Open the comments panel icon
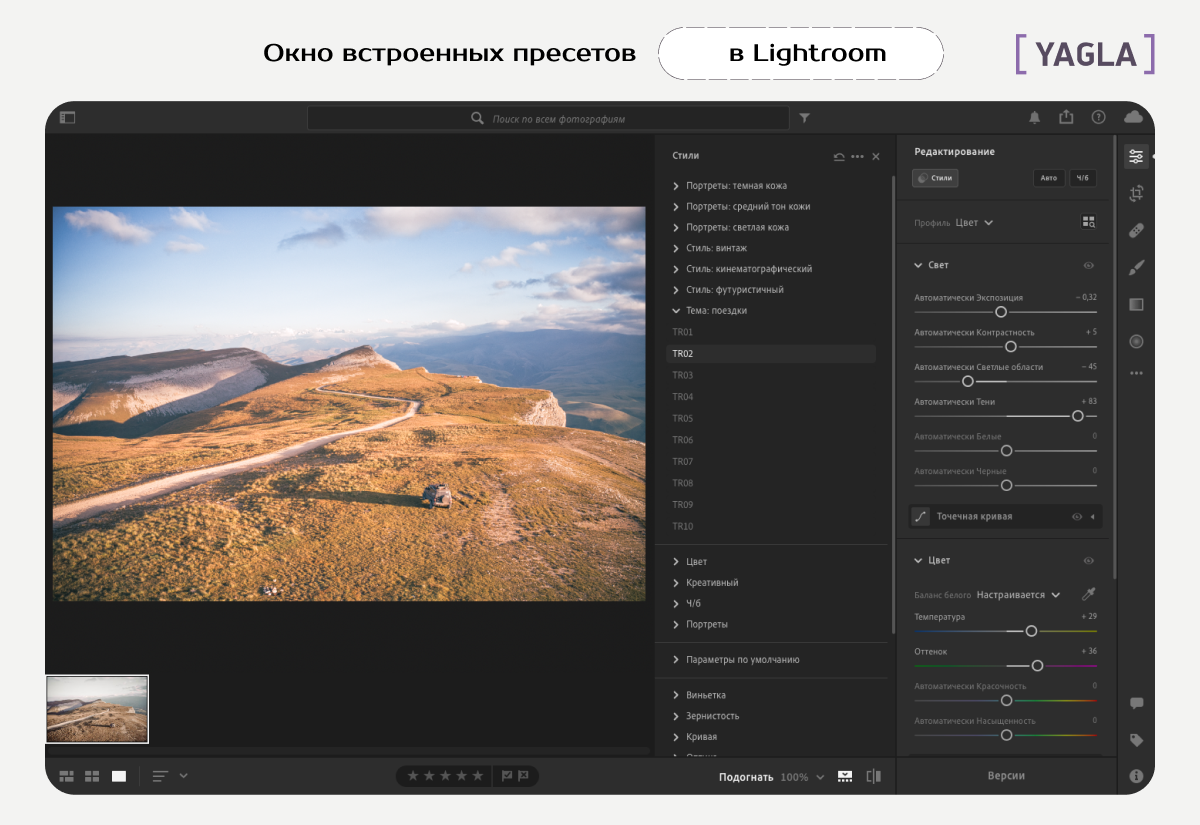 tap(1136, 703)
